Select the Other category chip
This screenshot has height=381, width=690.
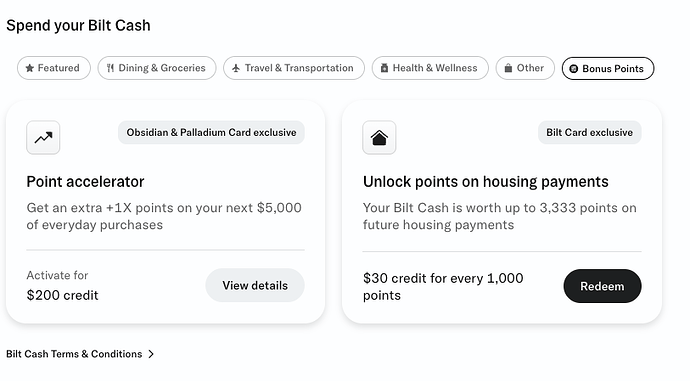525,68
